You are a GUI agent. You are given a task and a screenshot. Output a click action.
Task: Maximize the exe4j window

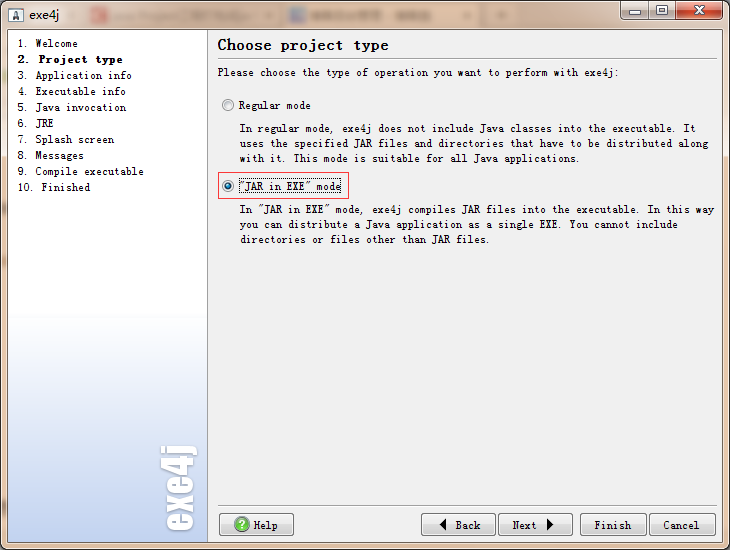pos(661,10)
